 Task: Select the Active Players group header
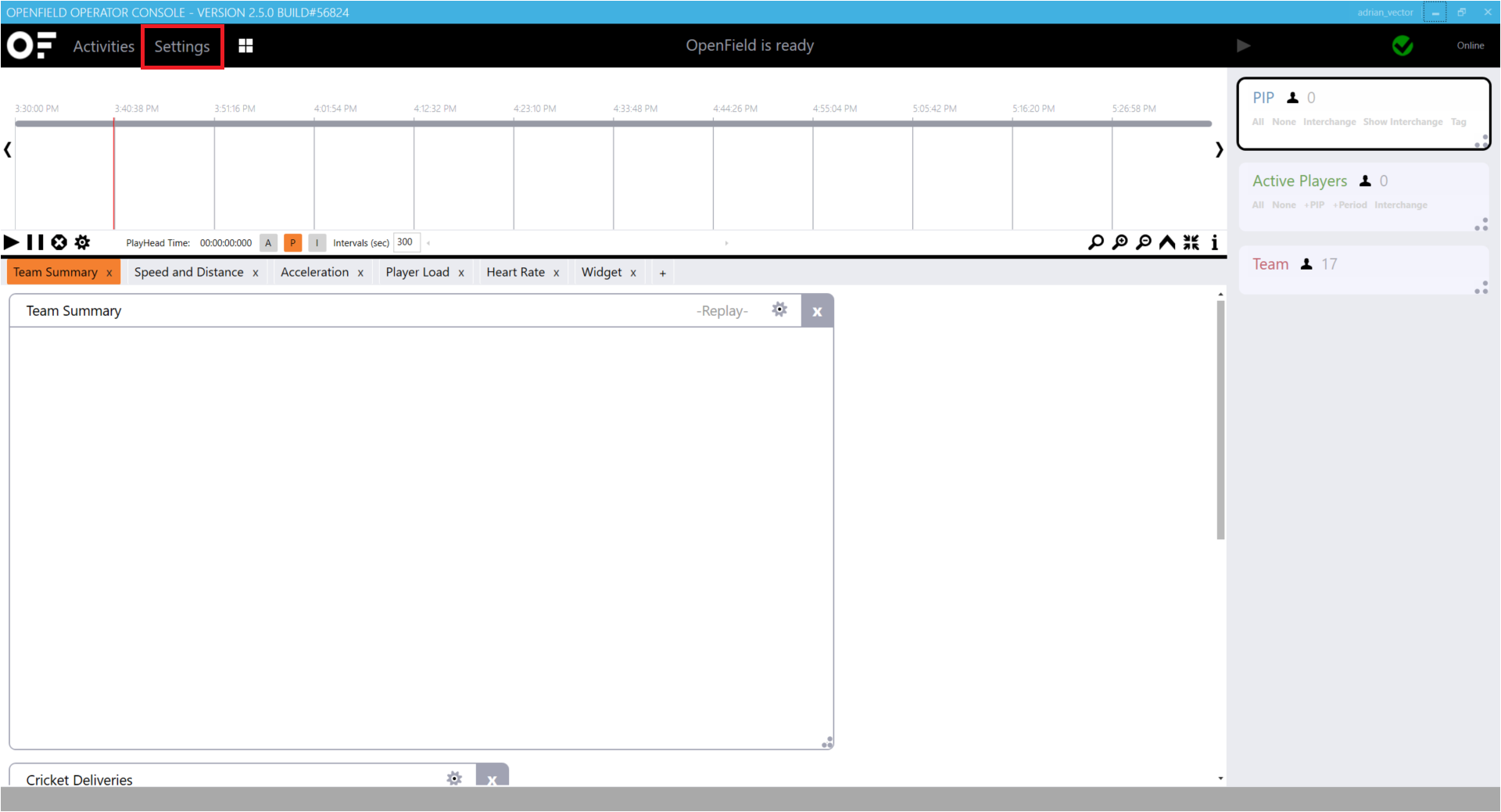pos(1299,181)
